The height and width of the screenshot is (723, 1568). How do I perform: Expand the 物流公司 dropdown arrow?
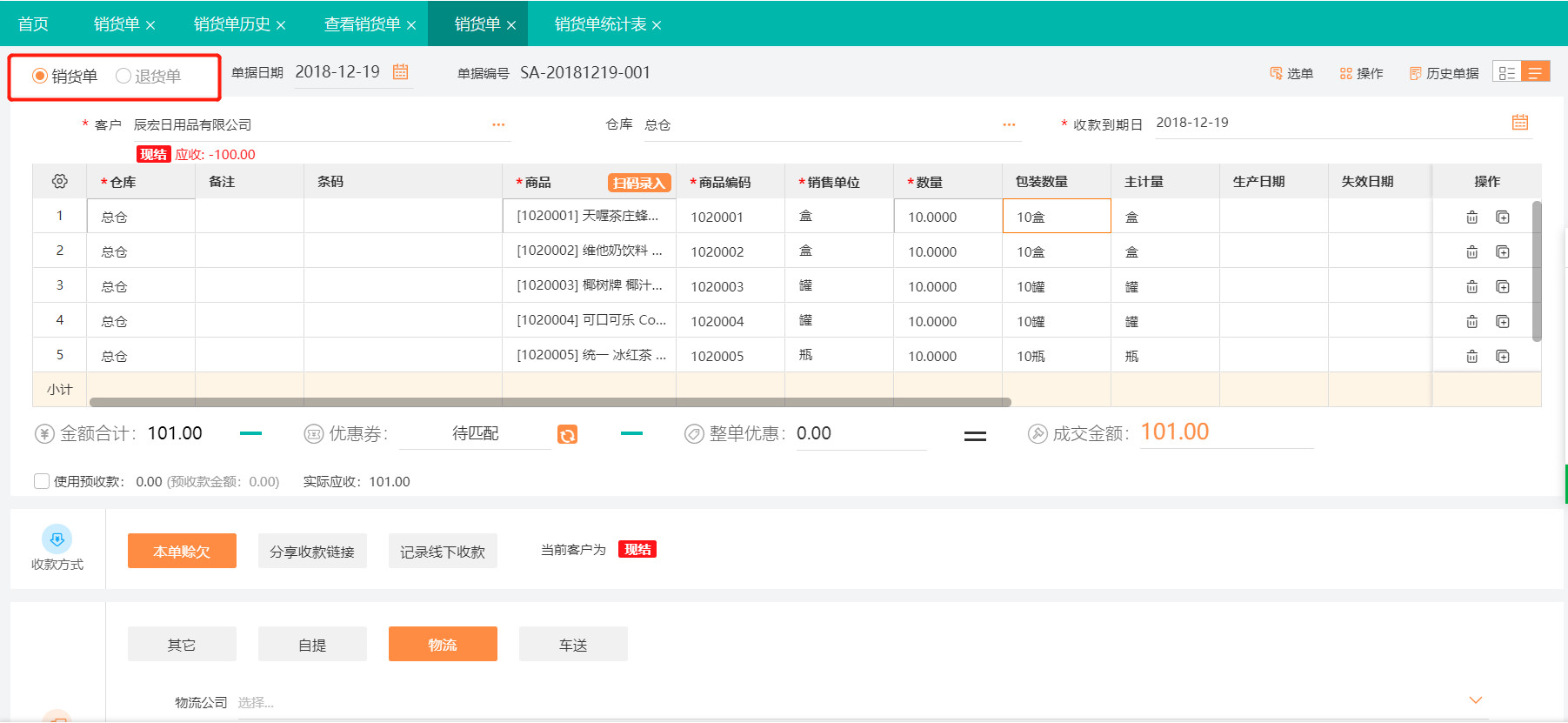(x=1475, y=700)
